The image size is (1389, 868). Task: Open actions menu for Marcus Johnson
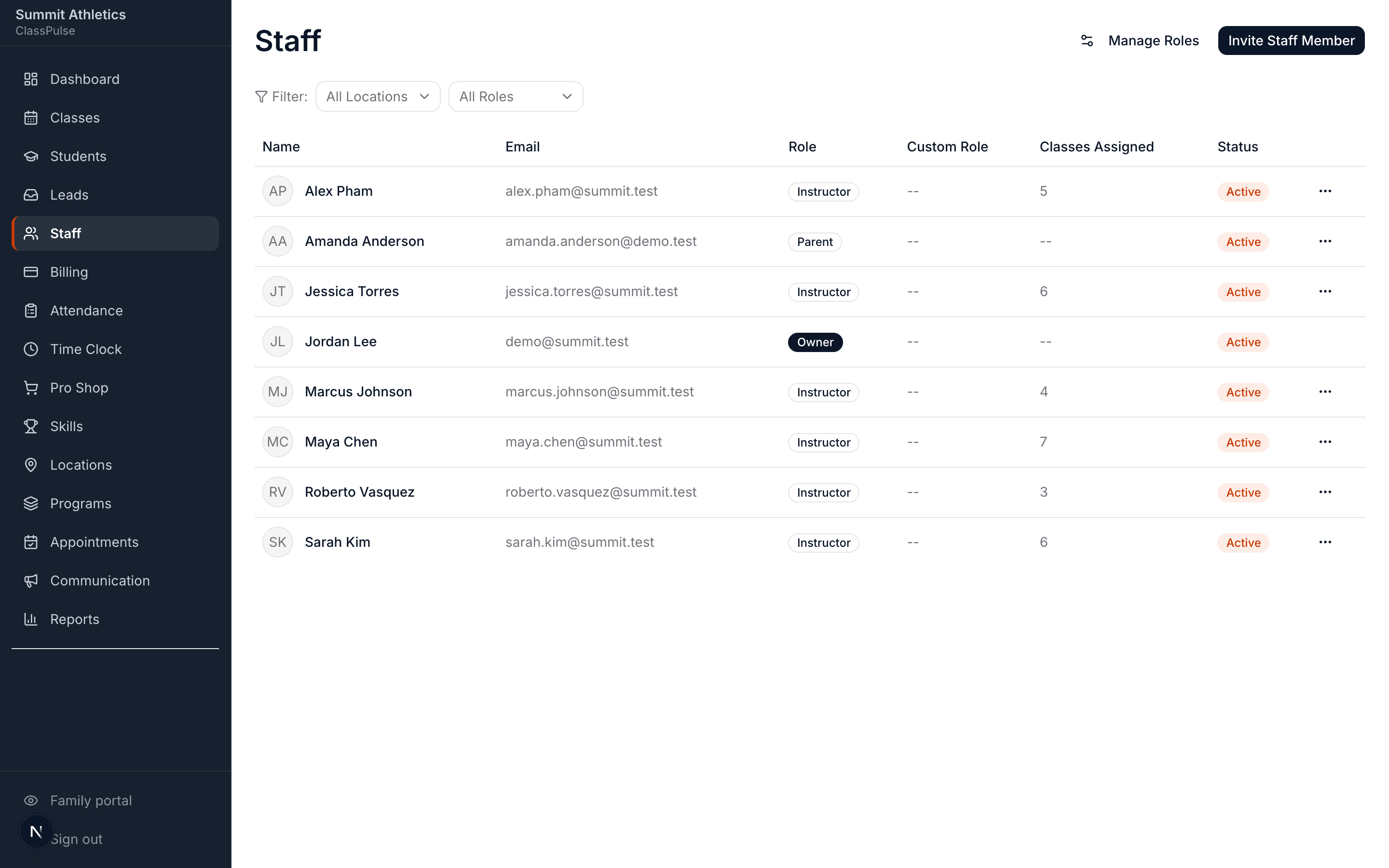[x=1325, y=392]
